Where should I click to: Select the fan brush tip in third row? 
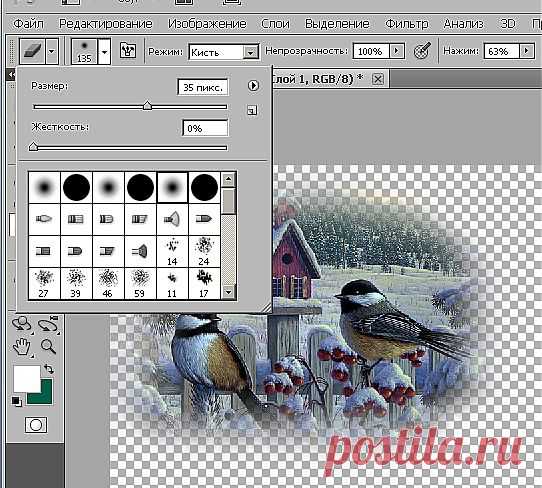(140, 251)
